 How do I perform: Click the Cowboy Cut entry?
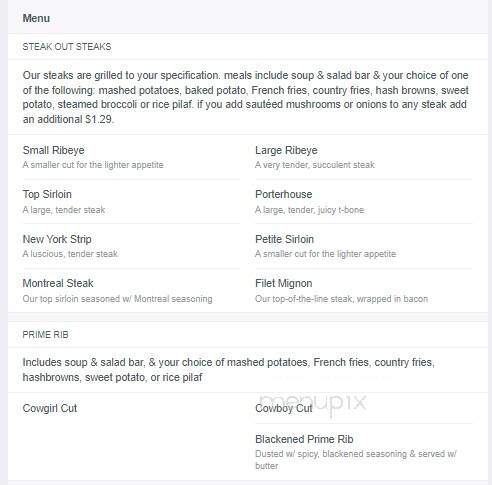(x=284, y=408)
